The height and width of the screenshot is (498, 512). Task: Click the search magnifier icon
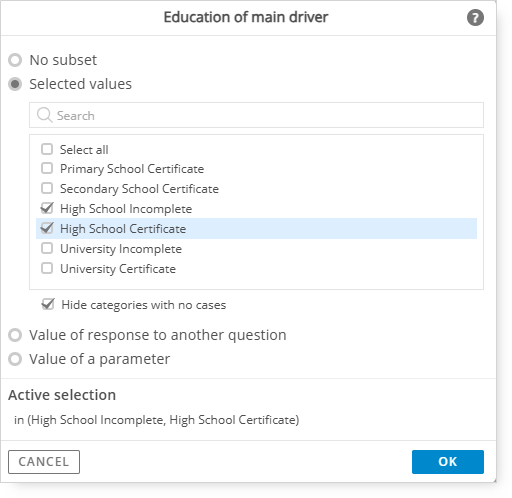[x=44, y=115]
